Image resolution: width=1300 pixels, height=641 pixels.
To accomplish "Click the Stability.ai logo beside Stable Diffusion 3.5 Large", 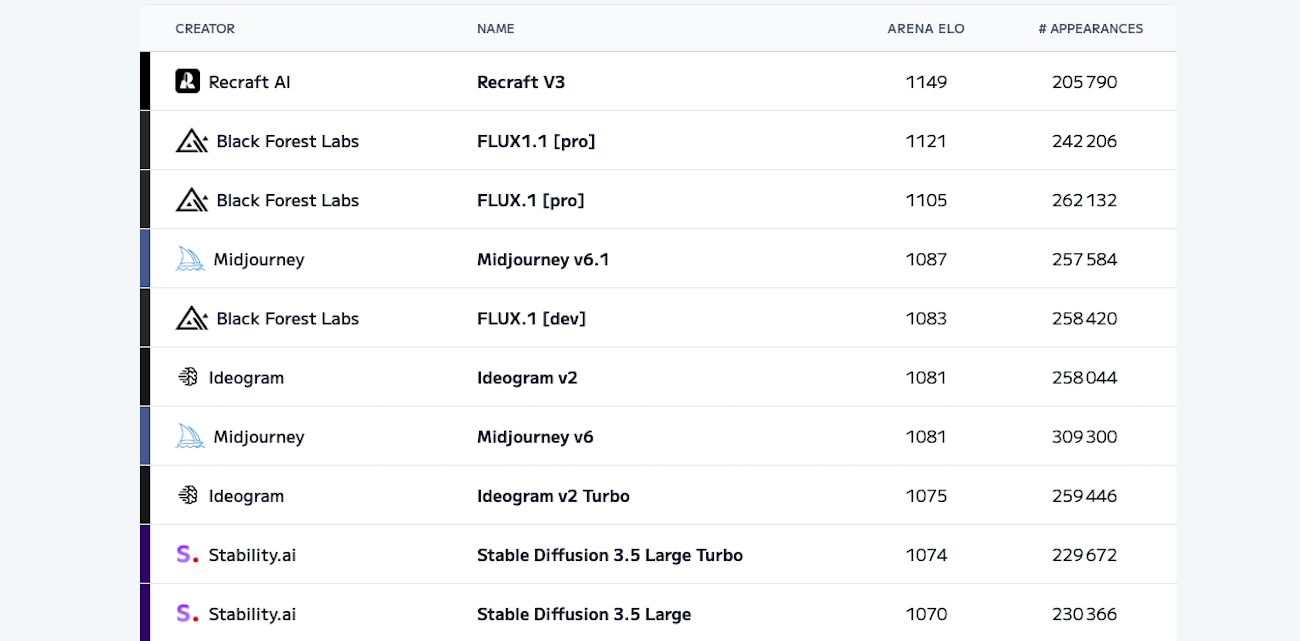I will point(187,614).
